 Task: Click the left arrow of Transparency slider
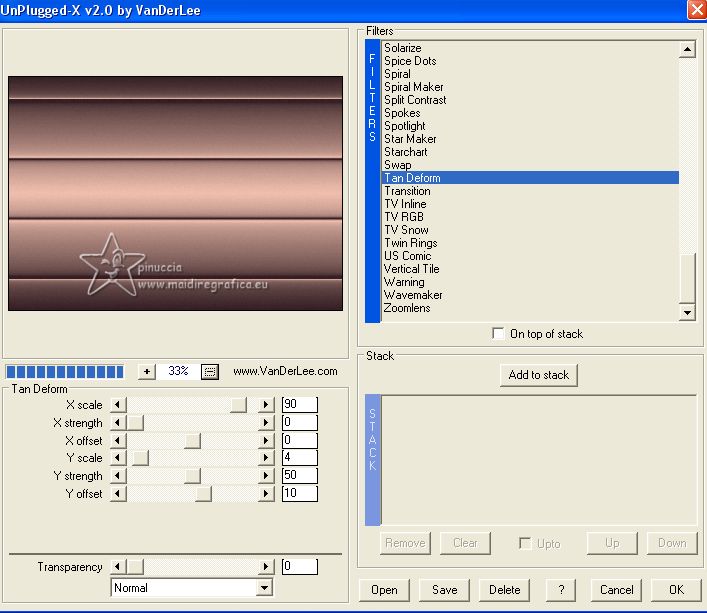[x=118, y=567]
